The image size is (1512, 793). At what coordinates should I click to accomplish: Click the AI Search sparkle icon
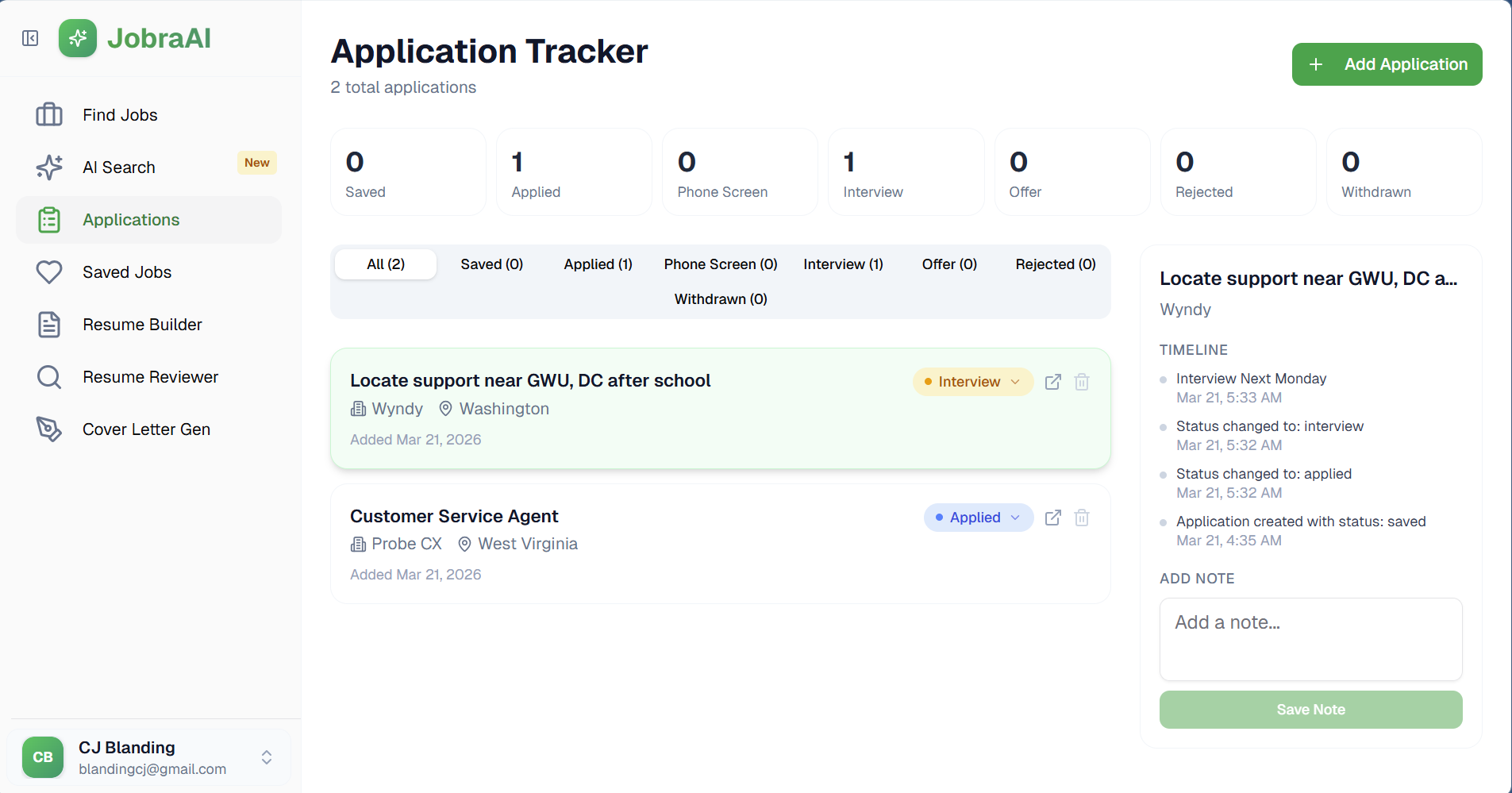(x=49, y=167)
